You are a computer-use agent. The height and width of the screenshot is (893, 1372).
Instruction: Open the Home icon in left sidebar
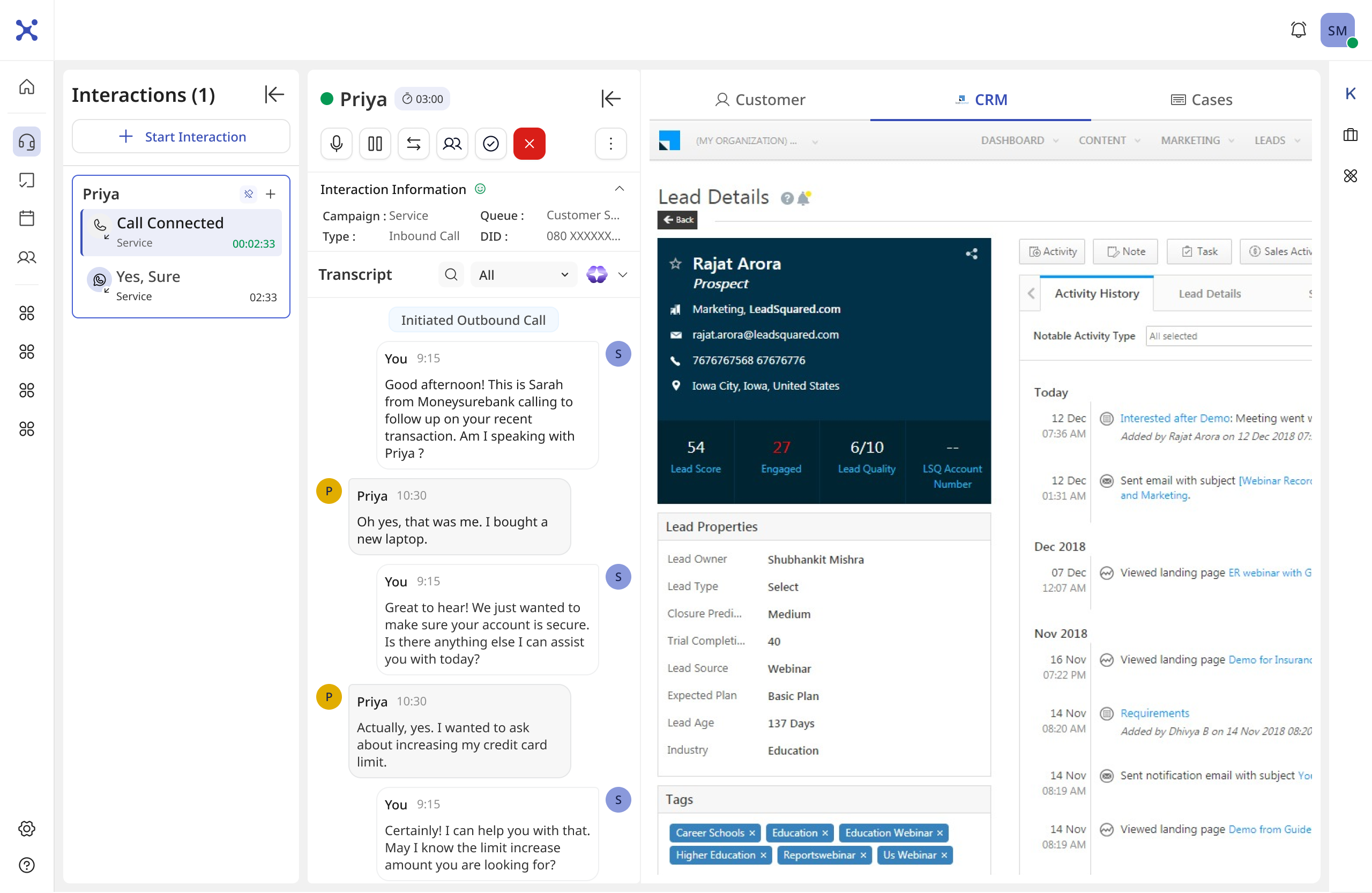pos(26,87)
